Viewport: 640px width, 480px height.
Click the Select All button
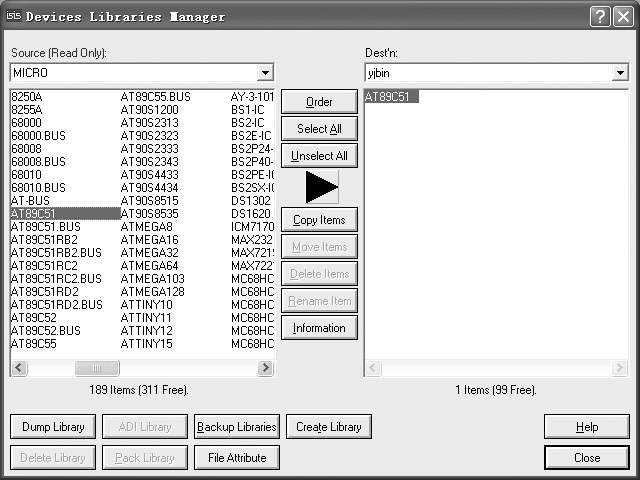pos(319,129)
